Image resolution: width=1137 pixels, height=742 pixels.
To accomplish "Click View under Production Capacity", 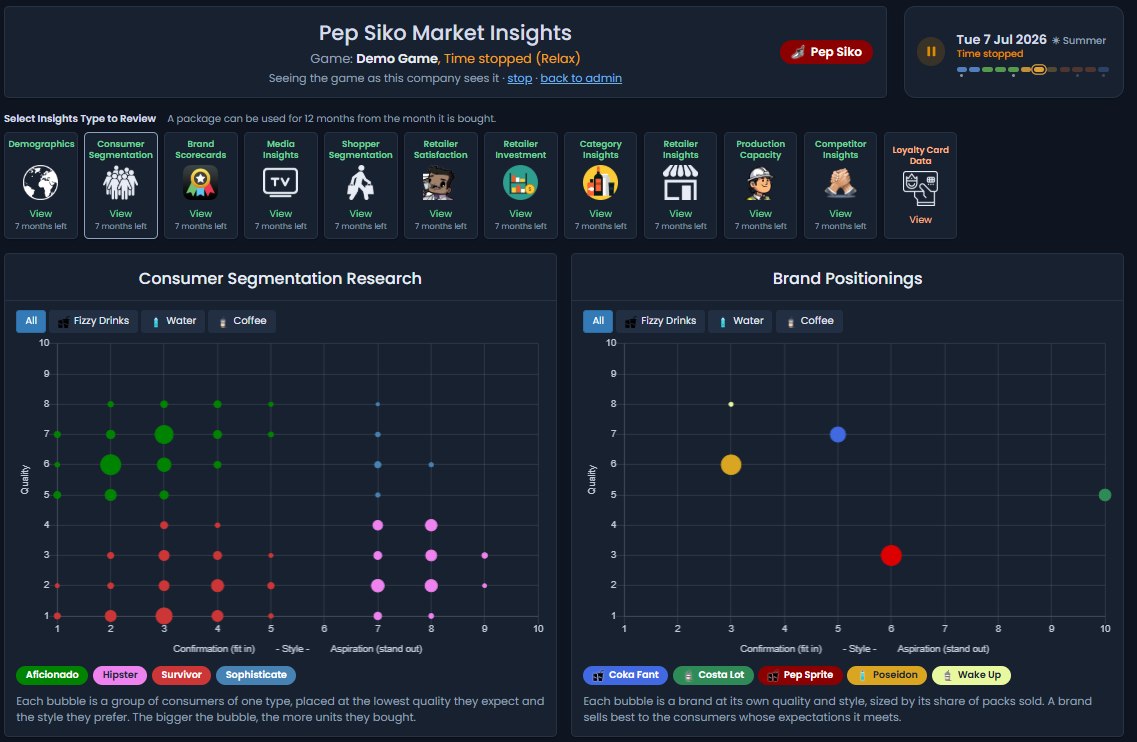I will click(760, 214).
